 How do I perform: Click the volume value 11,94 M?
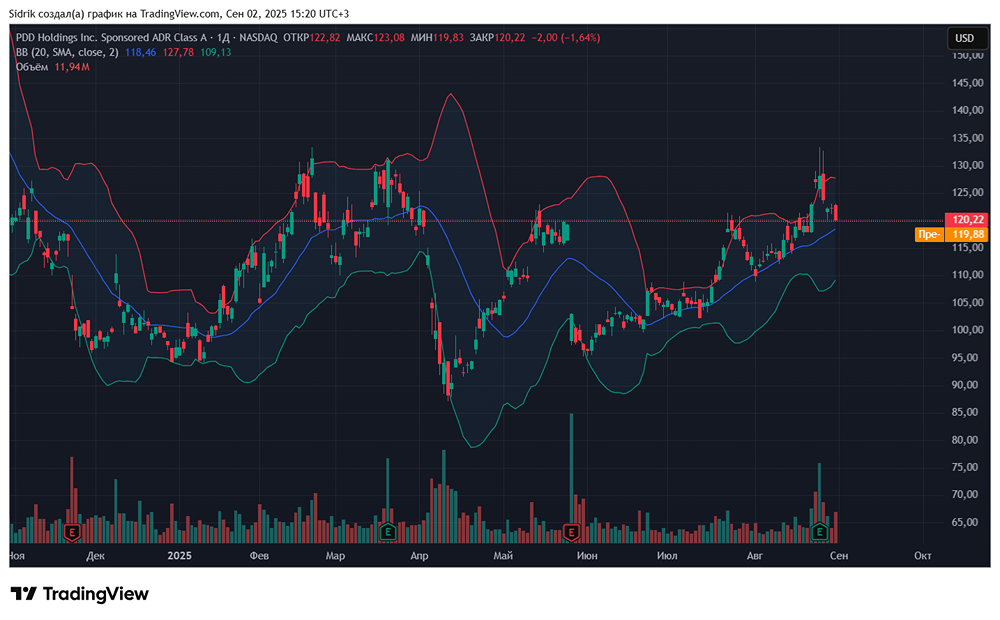coord(72,66)
